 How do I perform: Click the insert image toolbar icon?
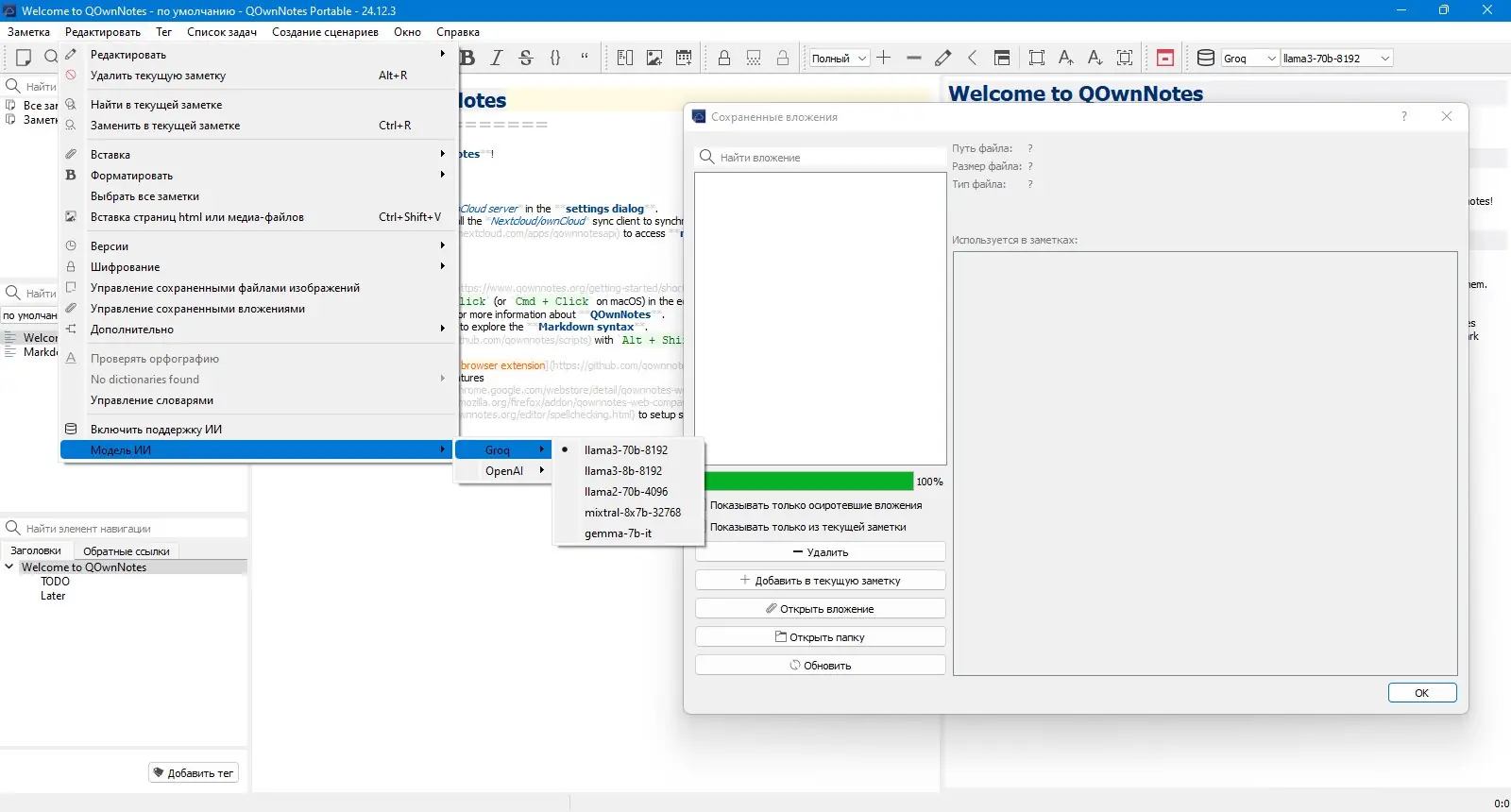[x=654, y=58]
